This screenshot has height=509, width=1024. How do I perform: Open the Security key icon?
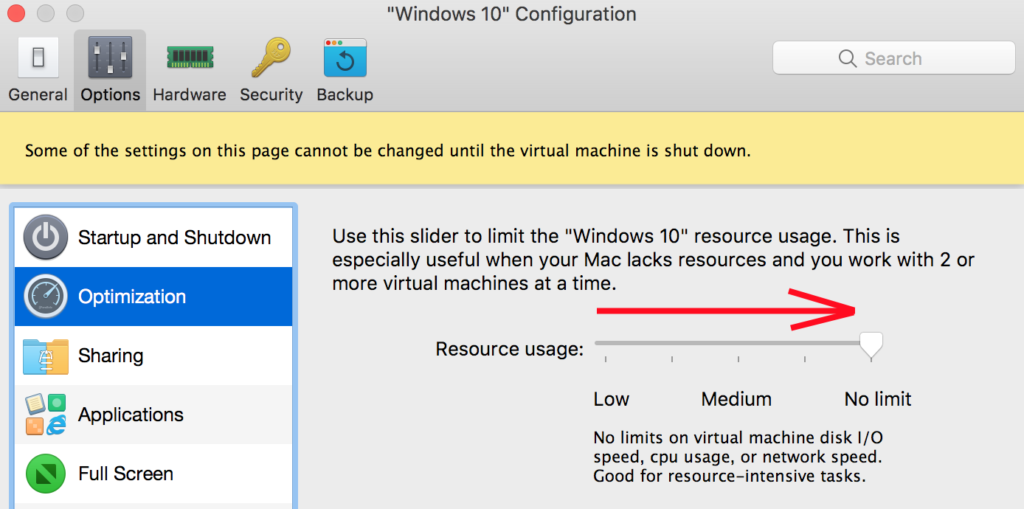coord(271,57)
